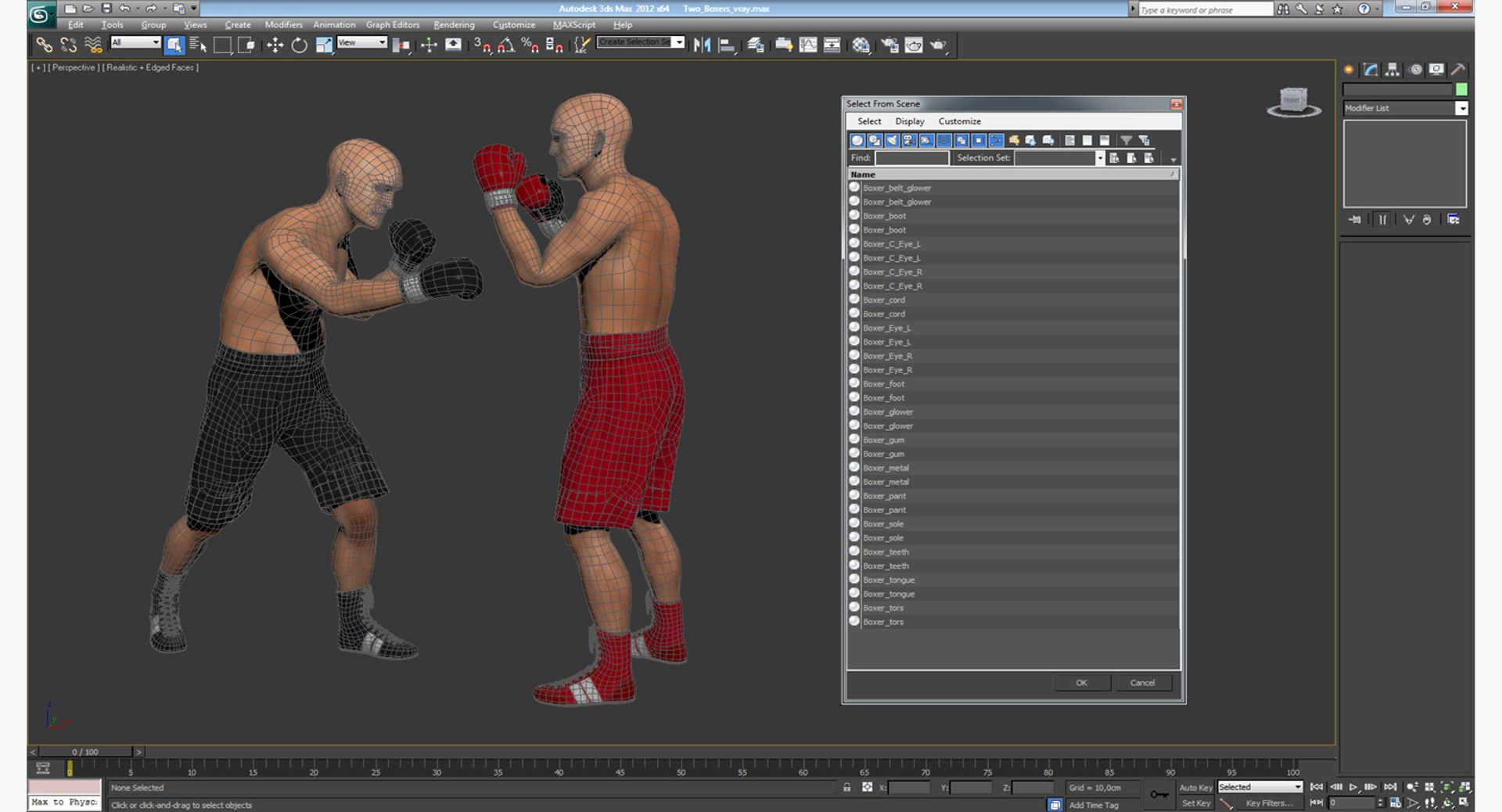
Task: Open the Curve Editor from the toolbar
Action: (x=807, y=45)
